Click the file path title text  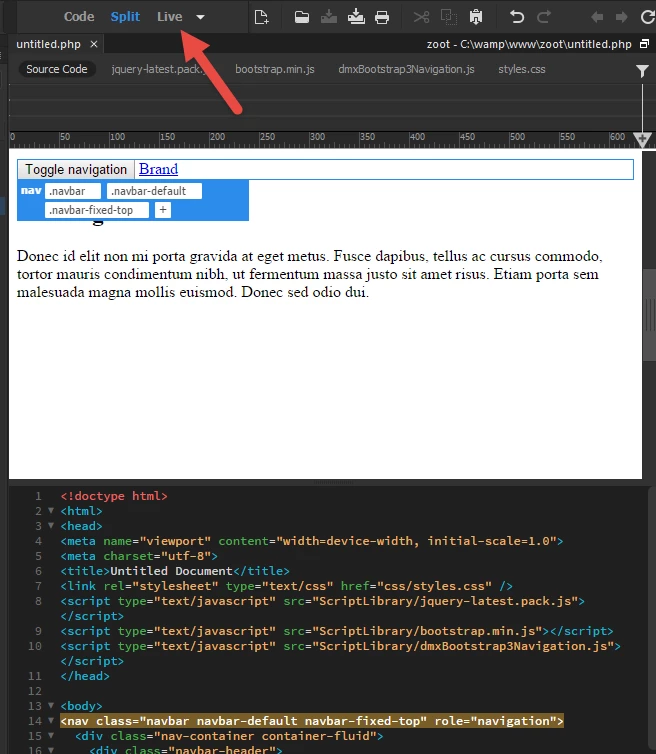pos(529,44)
